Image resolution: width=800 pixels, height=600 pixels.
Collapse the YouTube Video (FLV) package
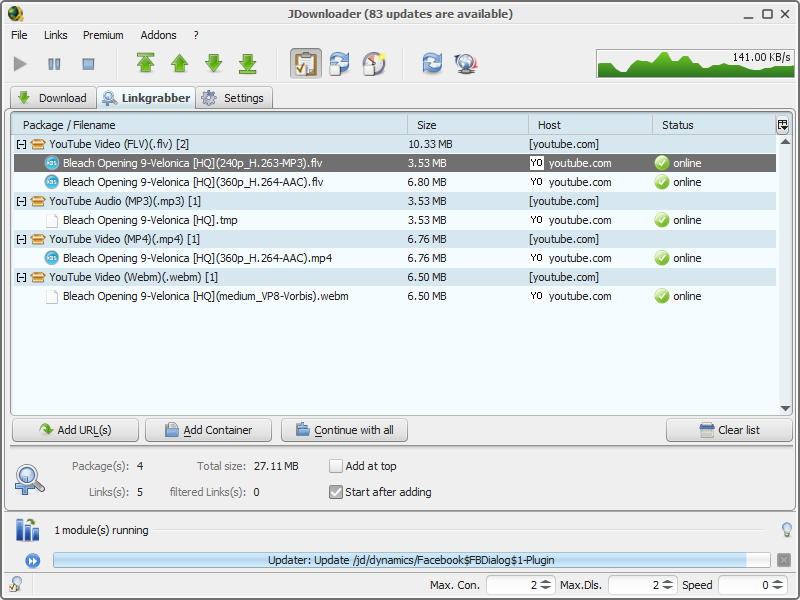click(21, 144)
